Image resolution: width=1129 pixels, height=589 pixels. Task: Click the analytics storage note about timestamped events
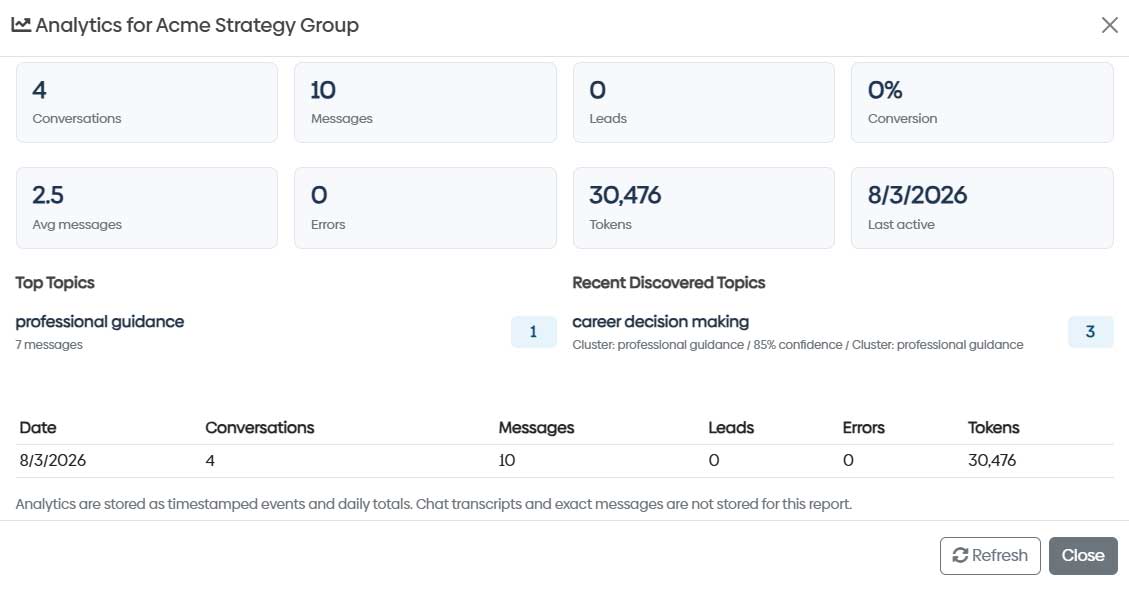pos(433,504)
